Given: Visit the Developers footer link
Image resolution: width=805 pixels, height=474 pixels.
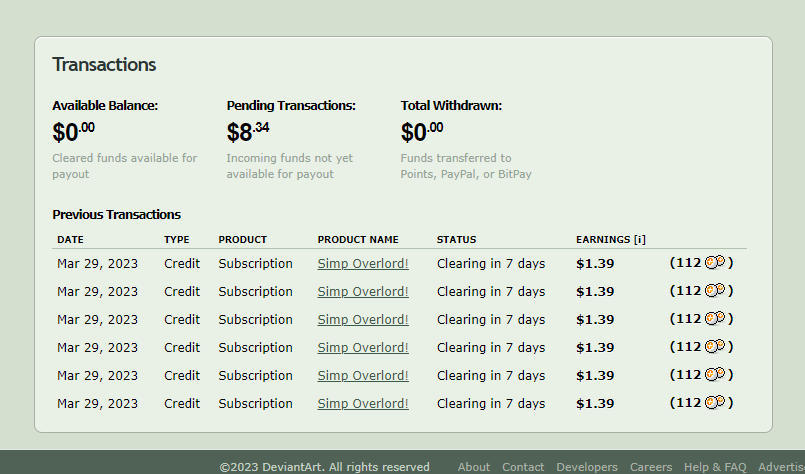Looking at the screenshot, I should click(x=587, y=467).
